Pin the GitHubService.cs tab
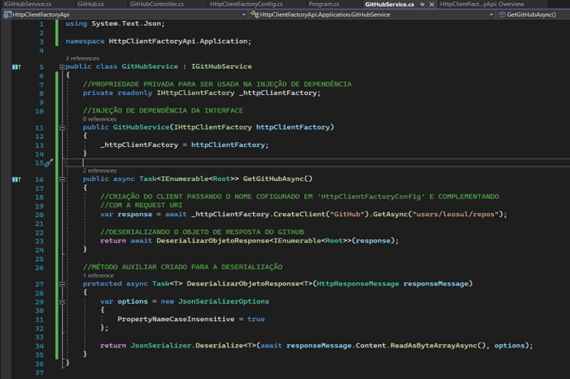570x379 pixels. pyautogui.click(x=422, y=4)
